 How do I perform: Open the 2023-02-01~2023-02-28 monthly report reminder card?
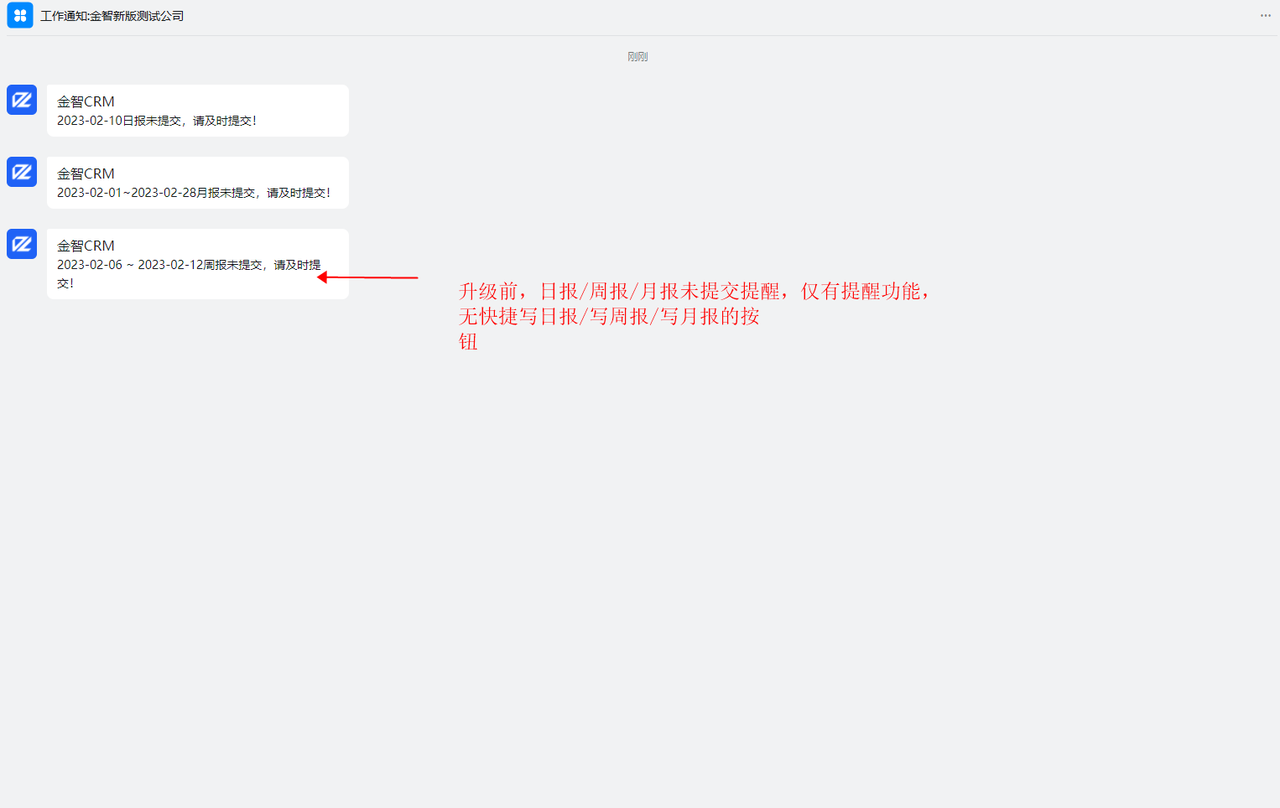coord(198,183)
